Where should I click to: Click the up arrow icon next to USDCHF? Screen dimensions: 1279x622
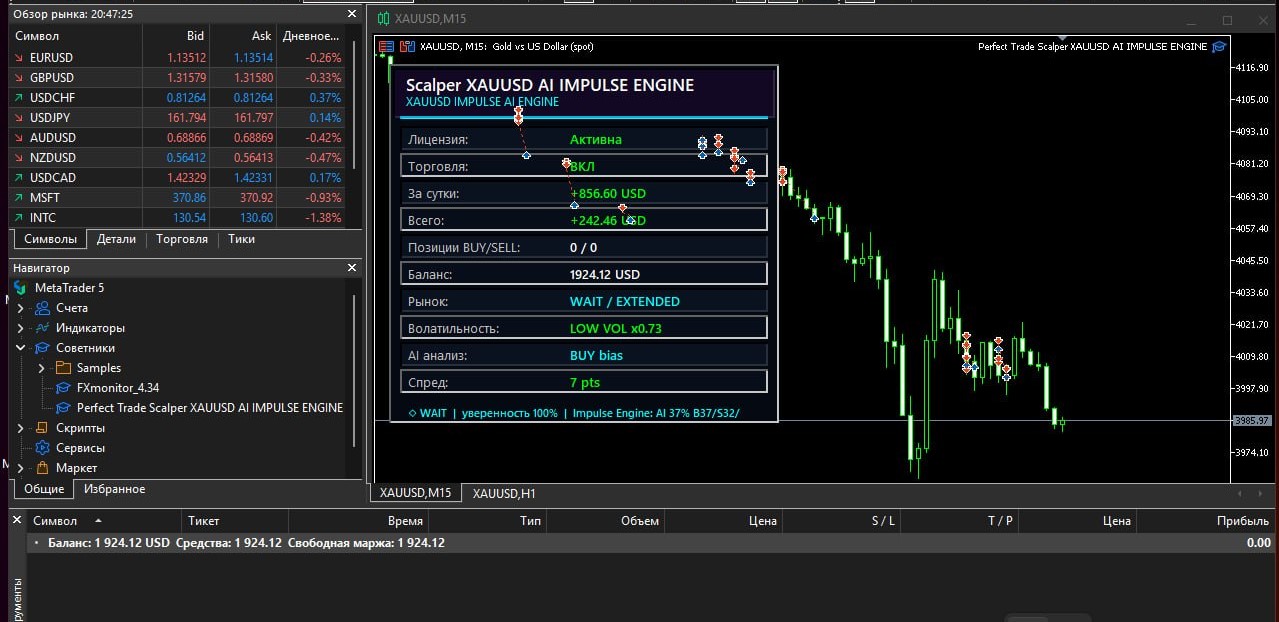19,98
